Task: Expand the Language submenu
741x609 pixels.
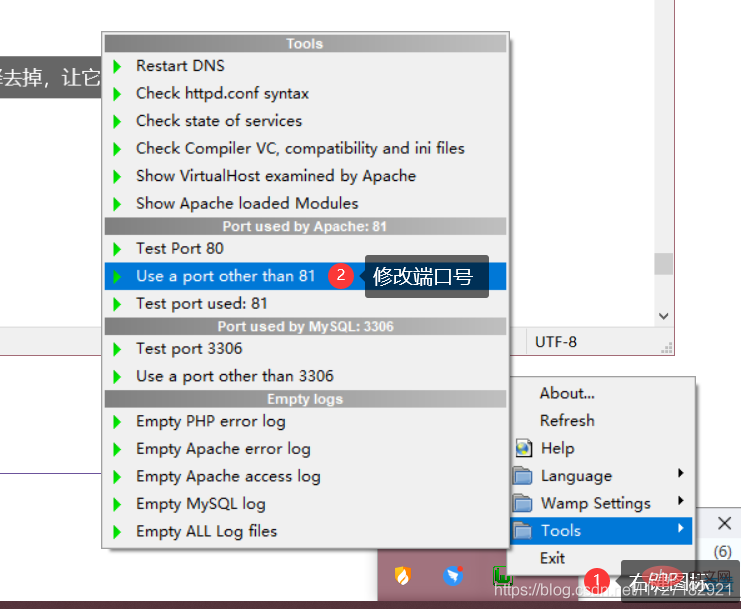Action: [x=602, y=476]
